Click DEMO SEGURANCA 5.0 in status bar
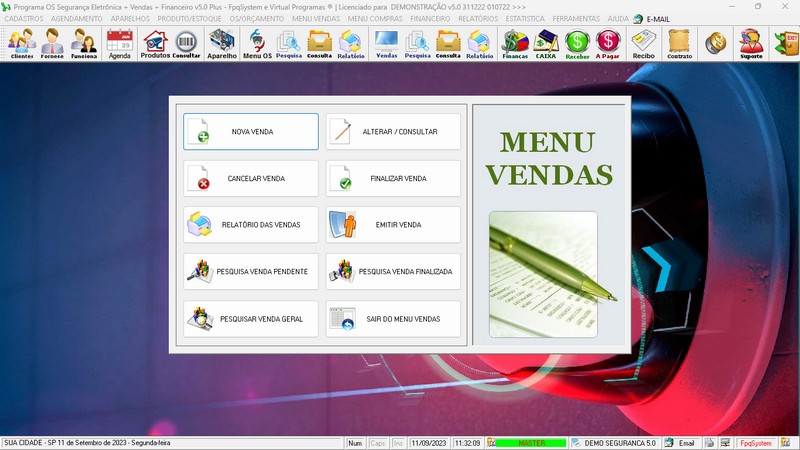The height and width of the screenshot is (450, 800). (x=619, y=443)
